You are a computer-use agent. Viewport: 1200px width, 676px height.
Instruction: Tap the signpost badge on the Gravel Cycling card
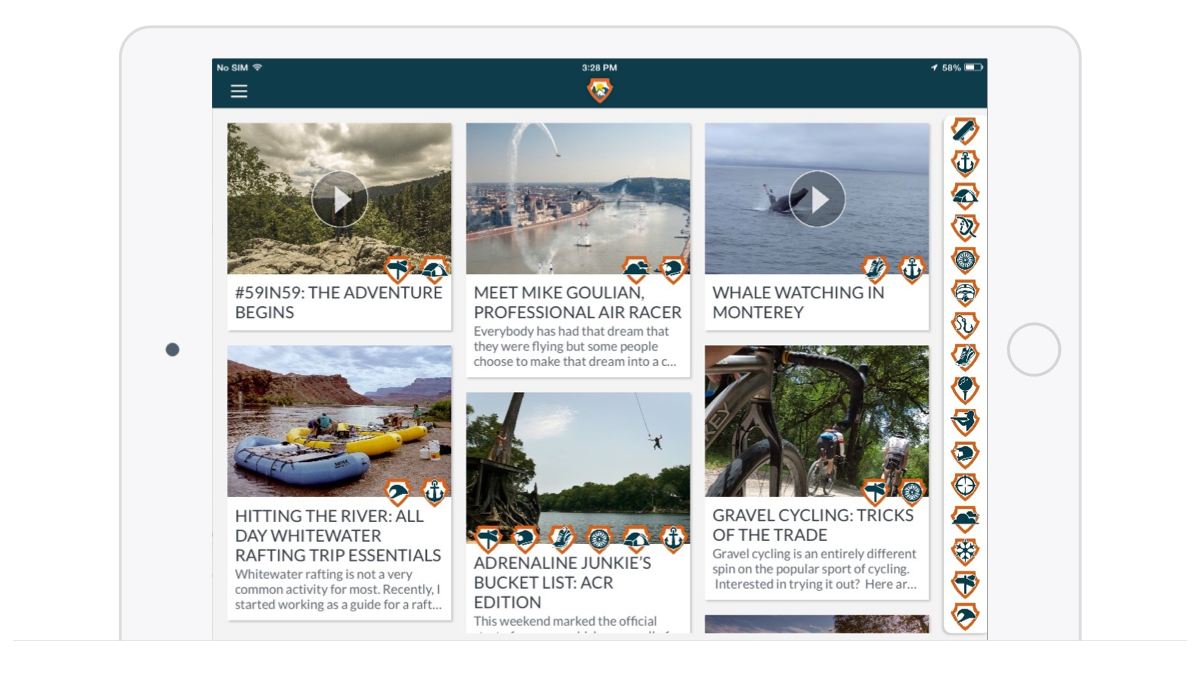876,493
